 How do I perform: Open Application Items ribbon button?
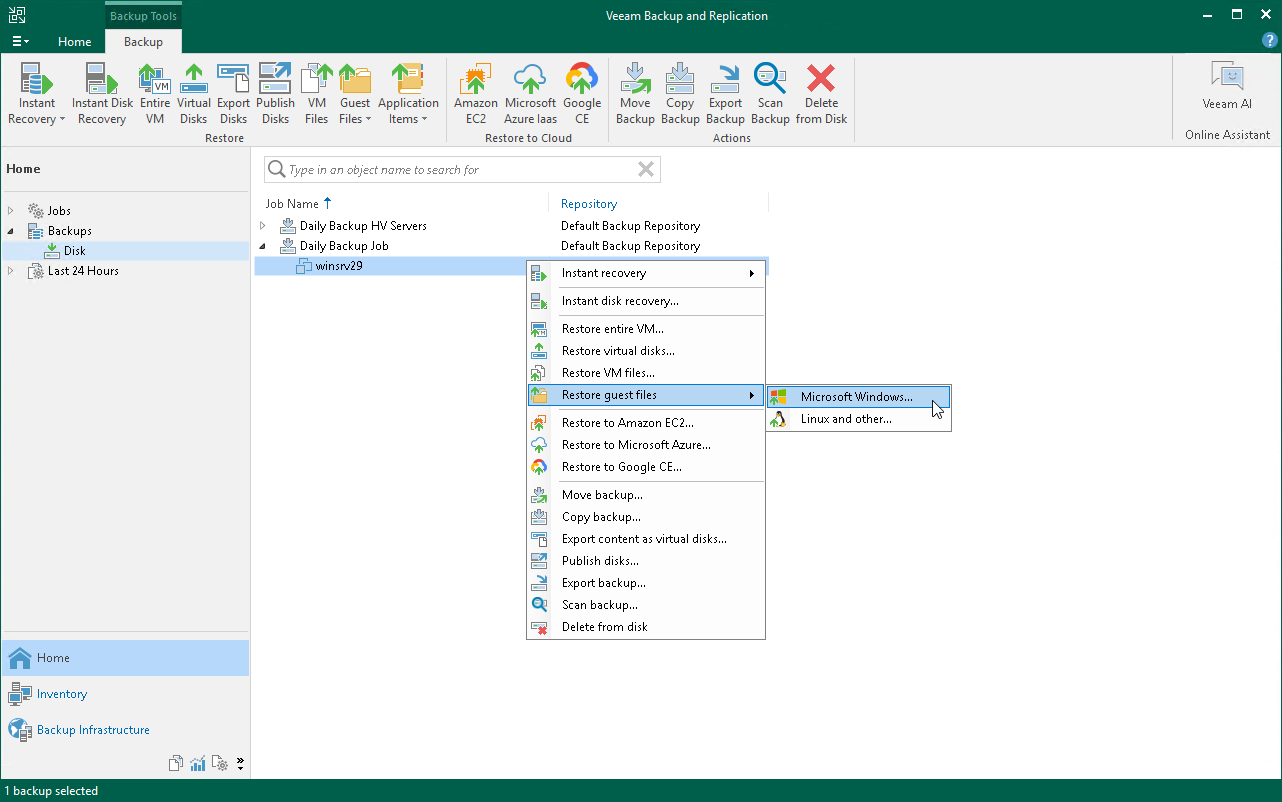coord(408,94)
